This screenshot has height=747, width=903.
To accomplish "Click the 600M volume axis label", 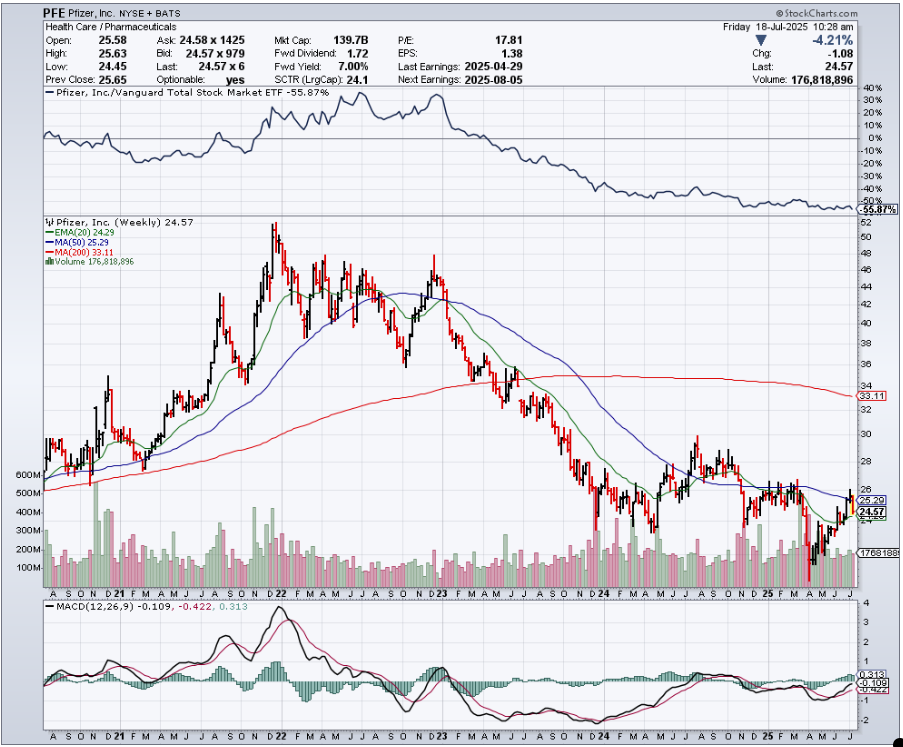I will 29,475.
